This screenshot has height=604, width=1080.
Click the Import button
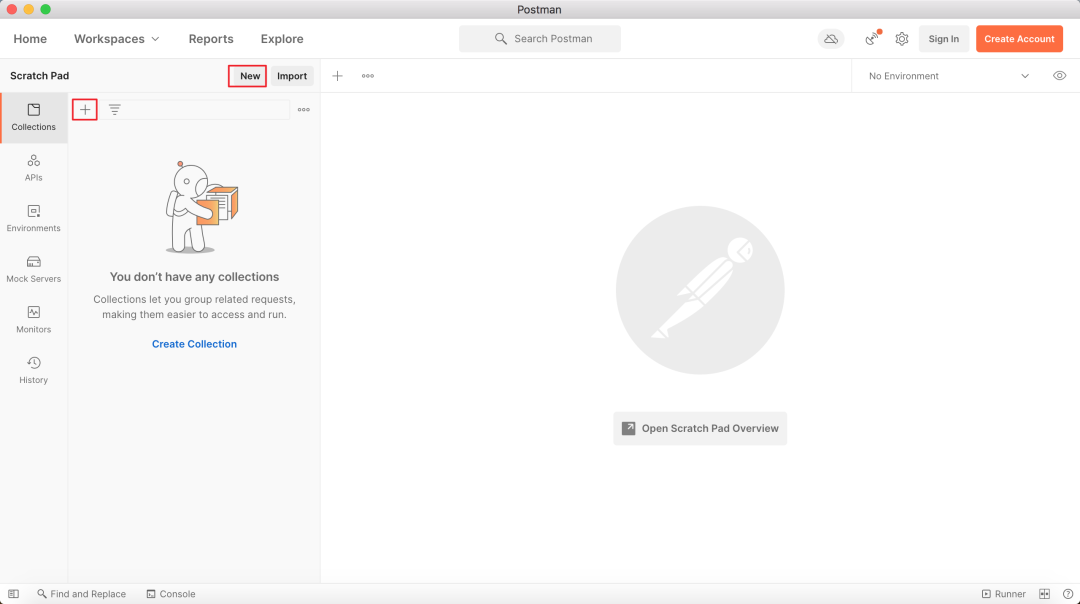(x=292, y=76)
